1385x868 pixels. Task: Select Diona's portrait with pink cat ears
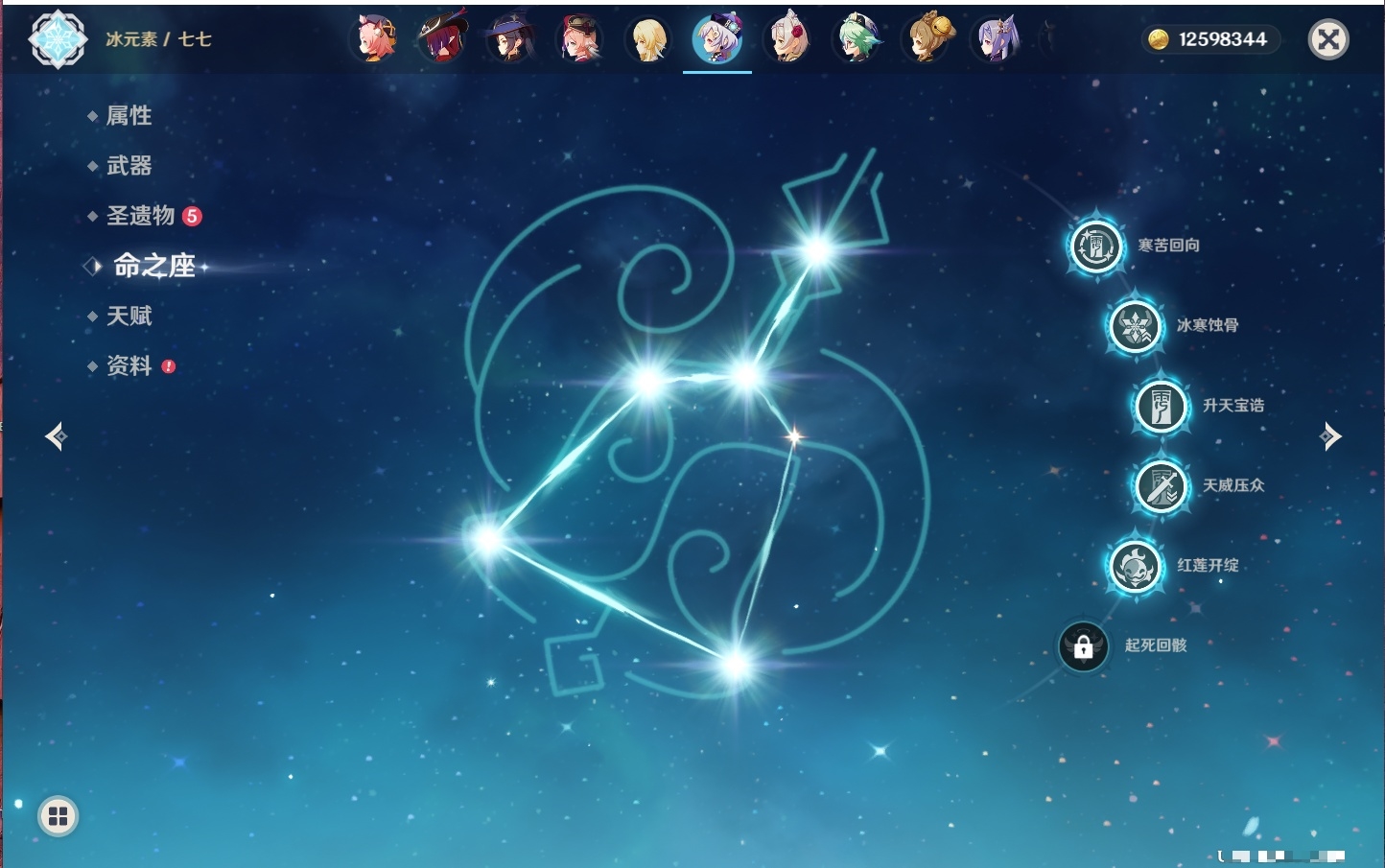(x=375, y=39)
